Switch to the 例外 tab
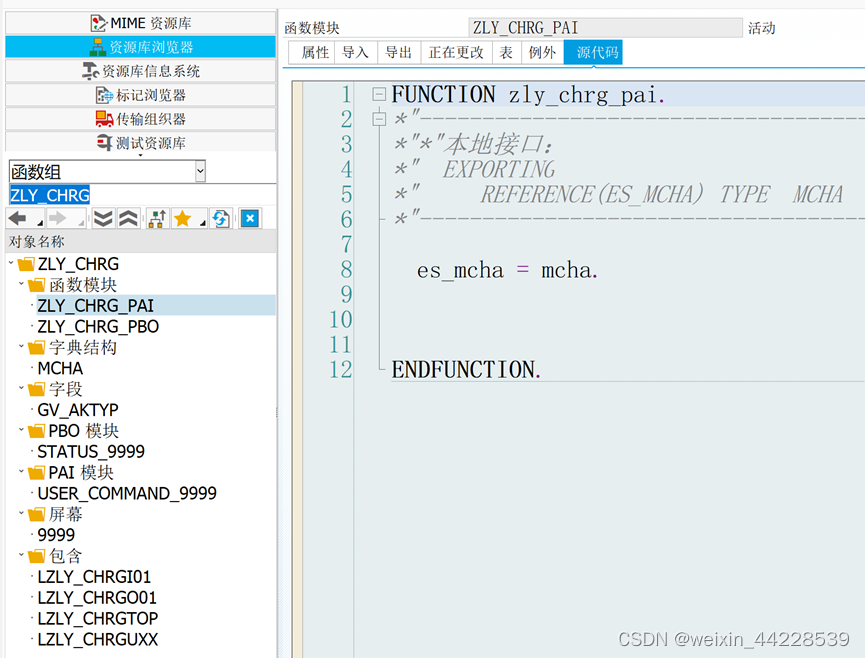 pos(542,52)
